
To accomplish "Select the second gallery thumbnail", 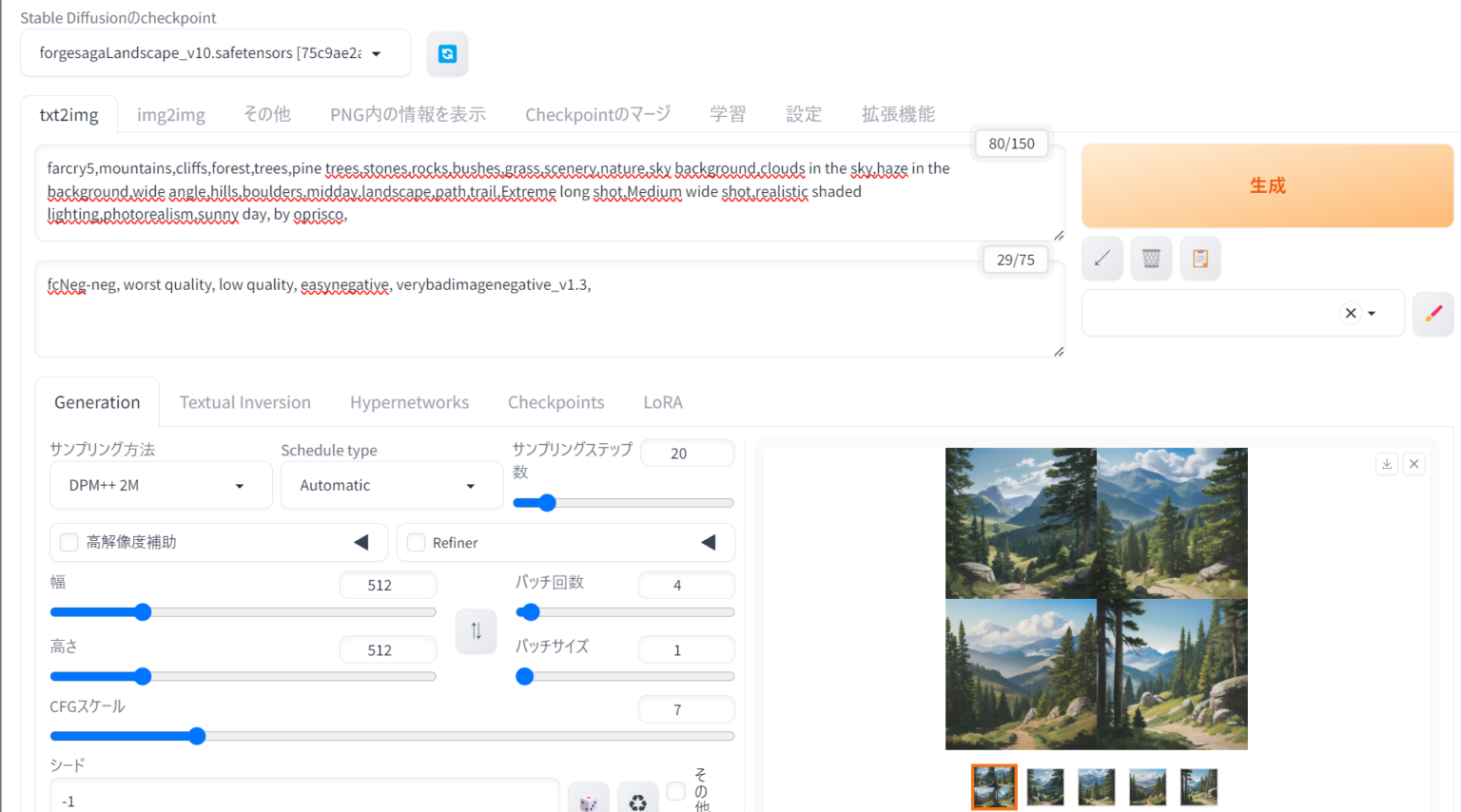I will point(1044,787).
